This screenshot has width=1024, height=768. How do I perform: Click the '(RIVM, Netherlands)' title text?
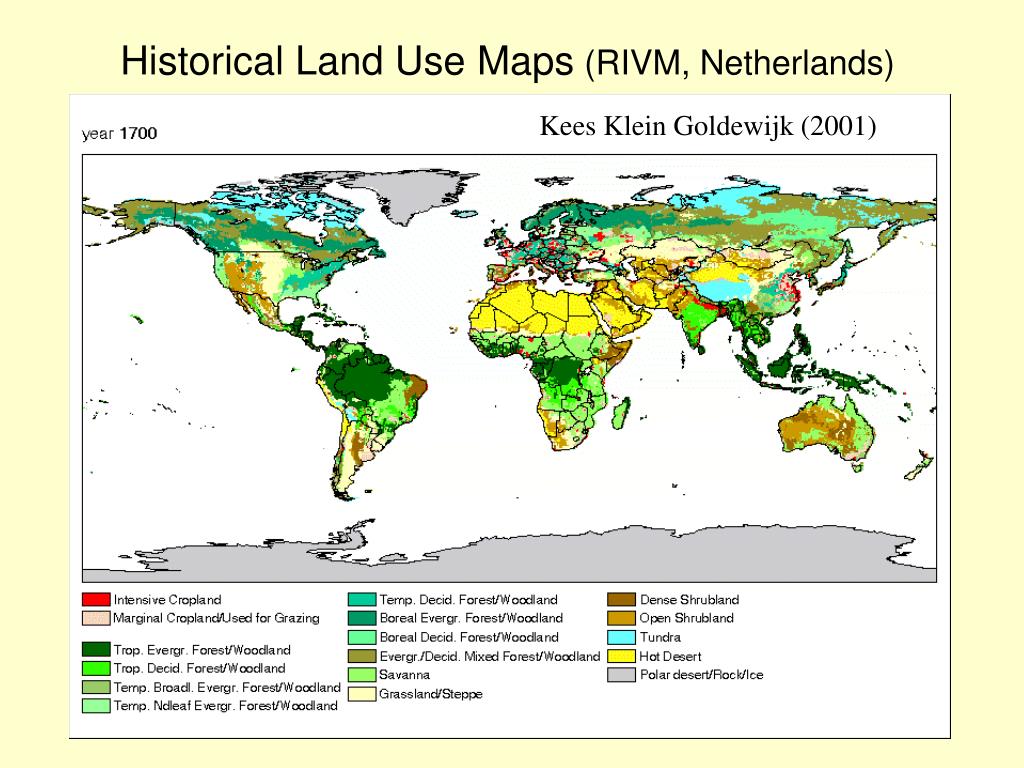point(739,63)
